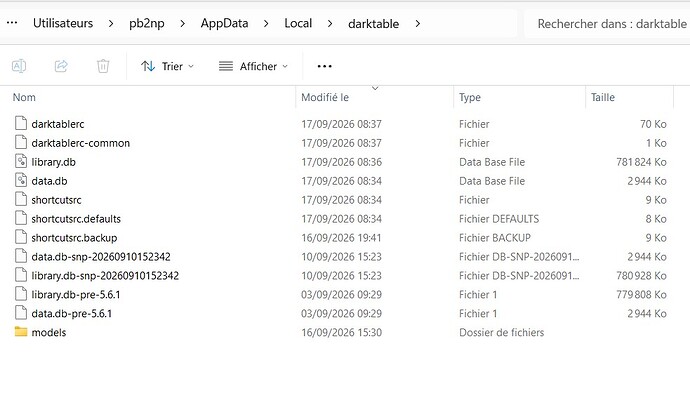Expand chevron after AppData
The image size is (690, 397).
[x=266, y=24]
